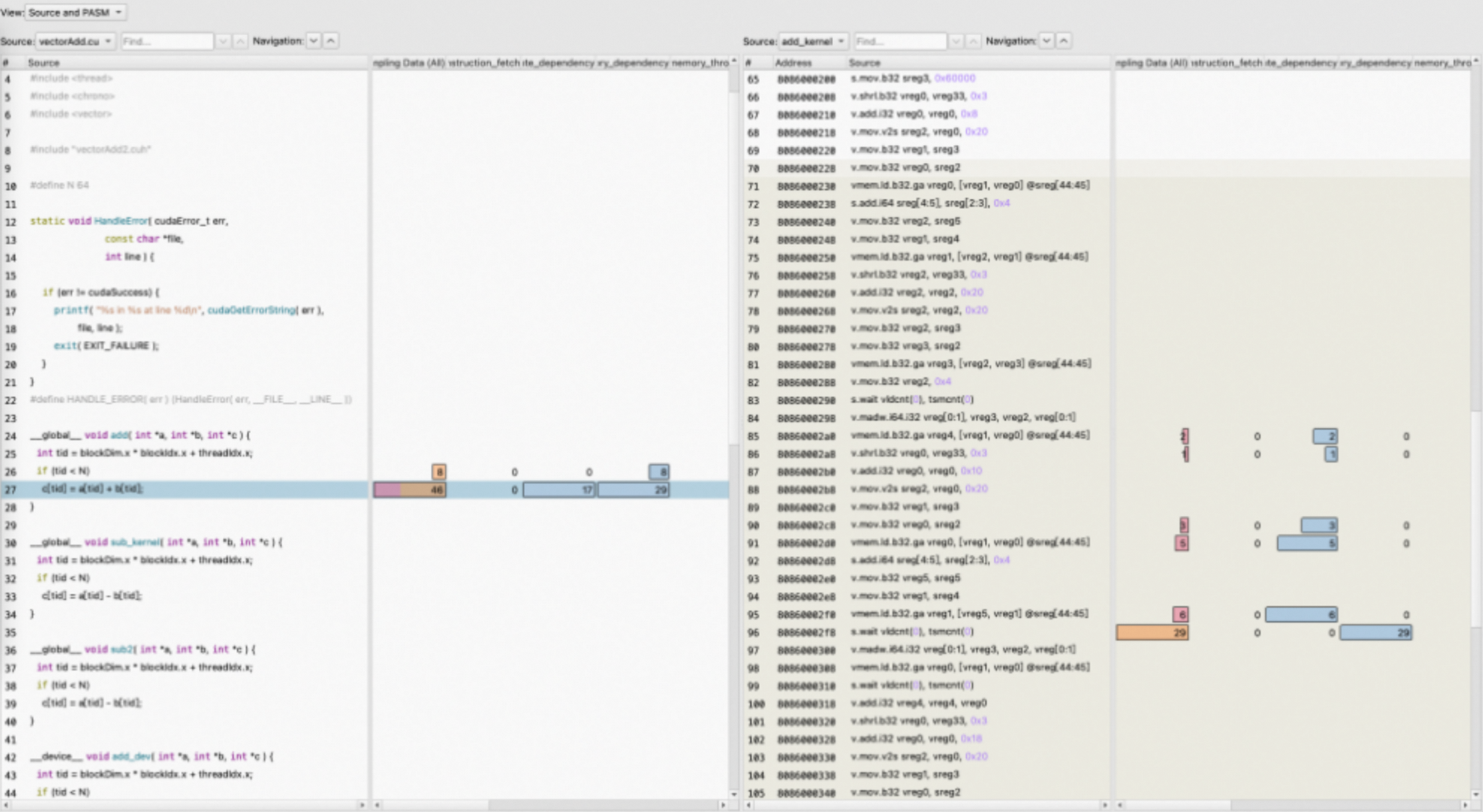The width and height of the screenshot is (1483, 812).
Task: Select PASM line 96 s.wait instruction
Action: click(911, 632)
